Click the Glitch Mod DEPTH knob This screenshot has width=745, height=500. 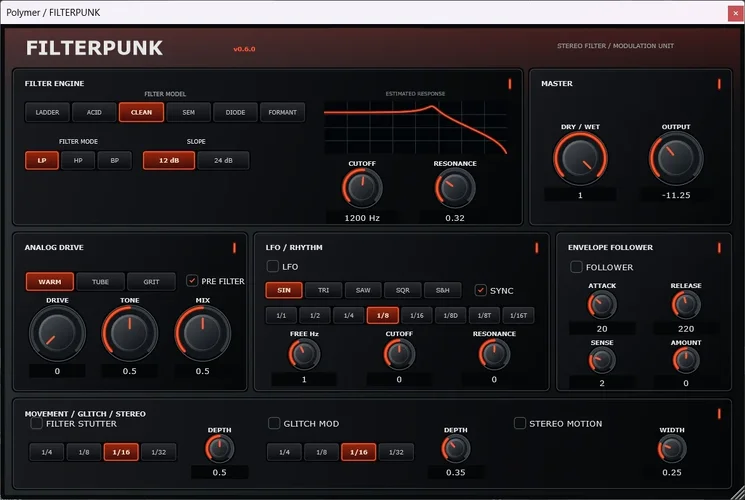point(456,449)
